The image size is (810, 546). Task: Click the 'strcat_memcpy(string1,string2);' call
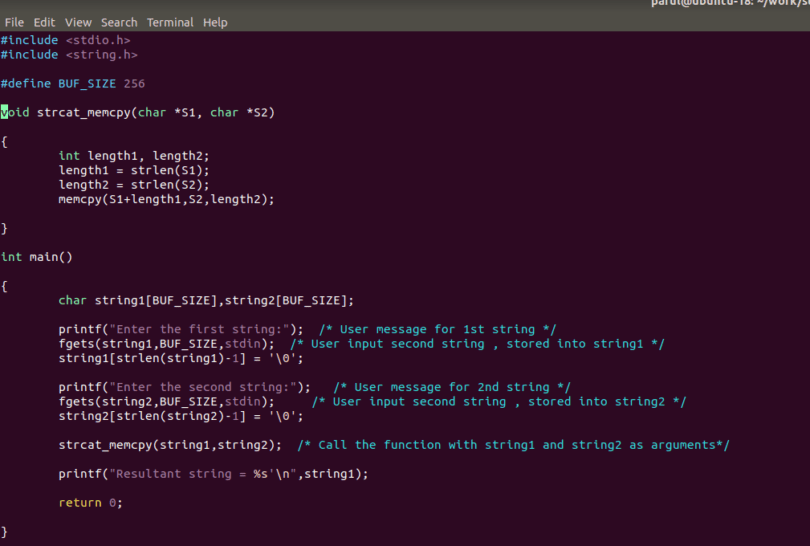pos(170,445)
